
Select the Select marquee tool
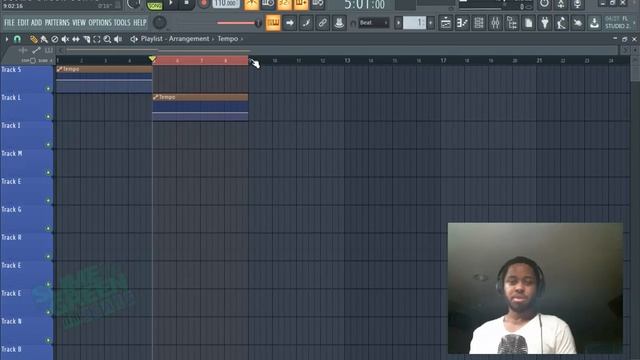[97, 39]
